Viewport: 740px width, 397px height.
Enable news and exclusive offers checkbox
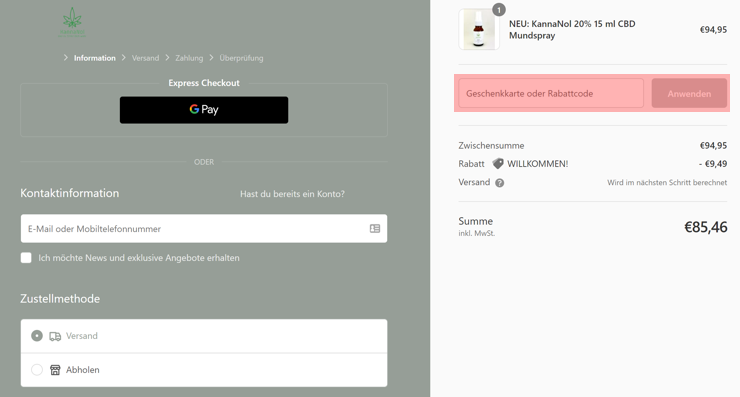click(x=26, y=258)
